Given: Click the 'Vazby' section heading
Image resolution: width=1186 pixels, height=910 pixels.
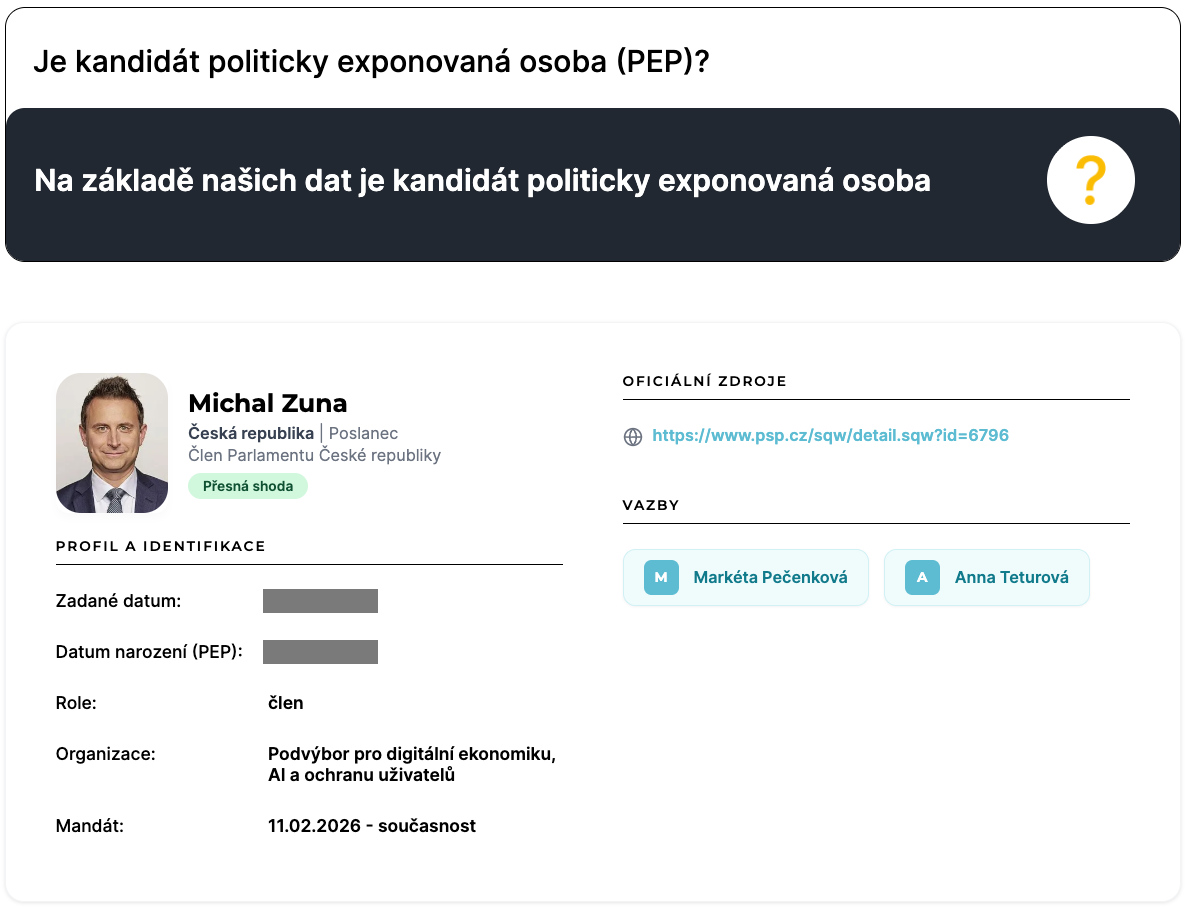Looking at the screenshot, I should click(651, 505).
